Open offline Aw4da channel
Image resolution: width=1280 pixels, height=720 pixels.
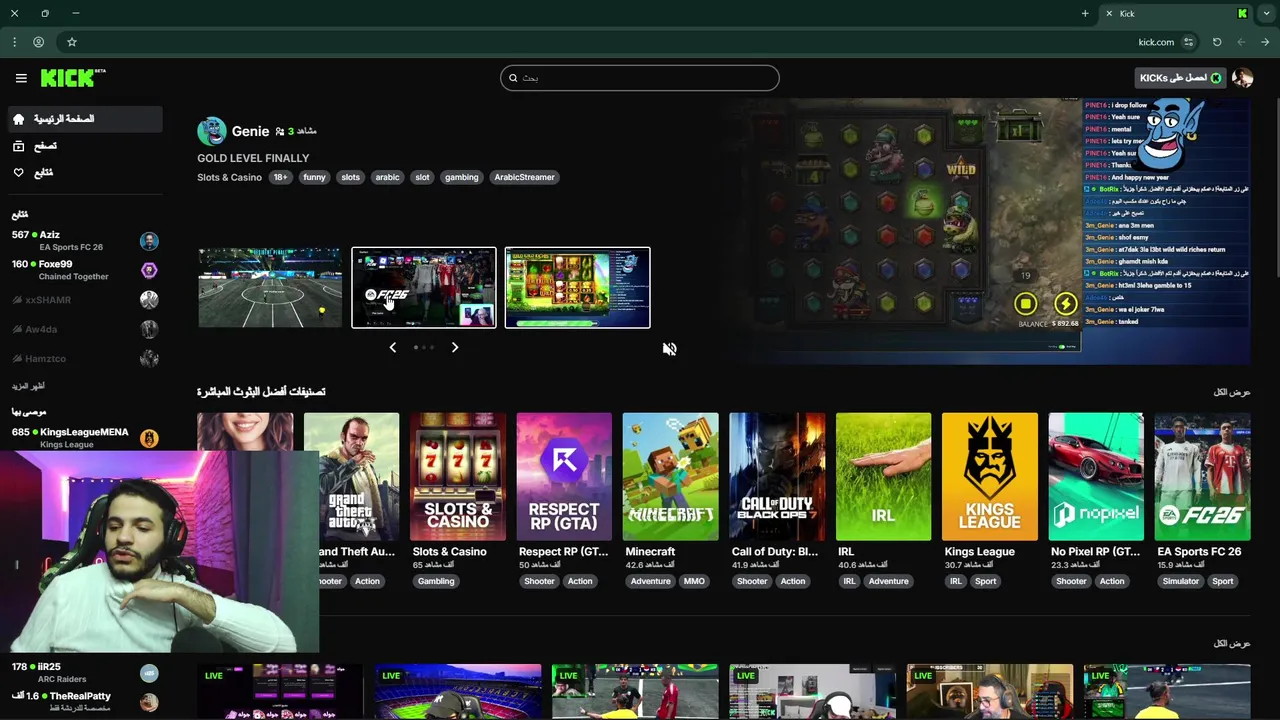tap(85, 329)
